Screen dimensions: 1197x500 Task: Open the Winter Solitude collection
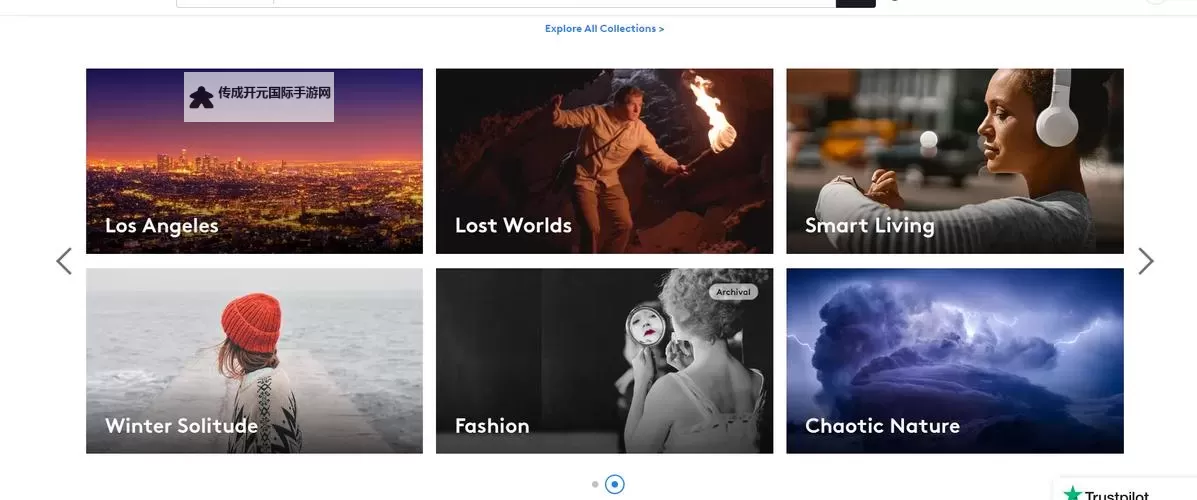254,360
